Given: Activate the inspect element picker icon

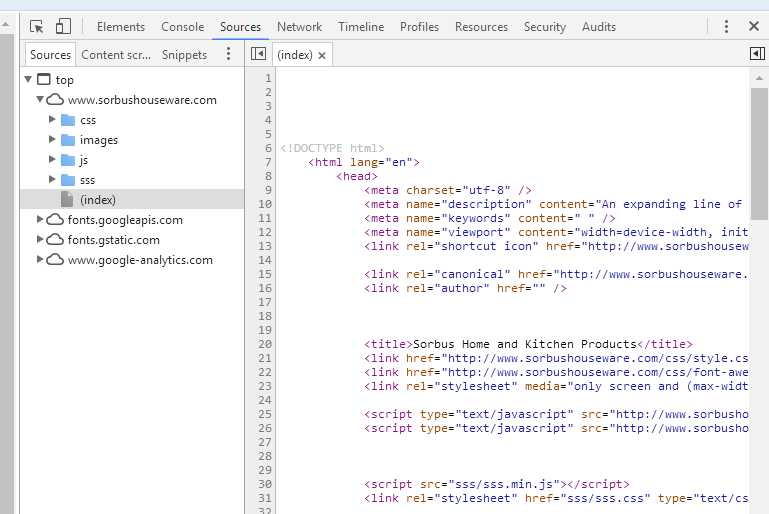Looking at the screenshot, I should (x=37, y=26).
